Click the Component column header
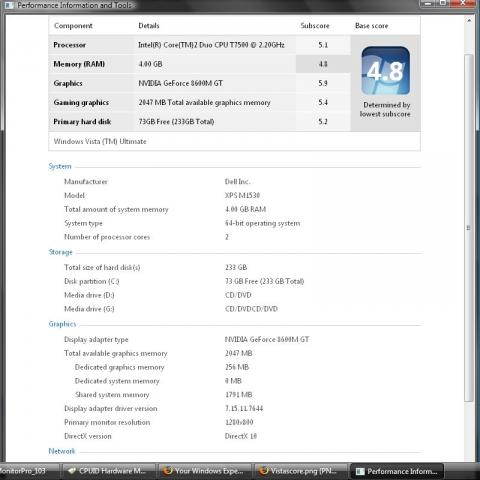 click(73, 26)
